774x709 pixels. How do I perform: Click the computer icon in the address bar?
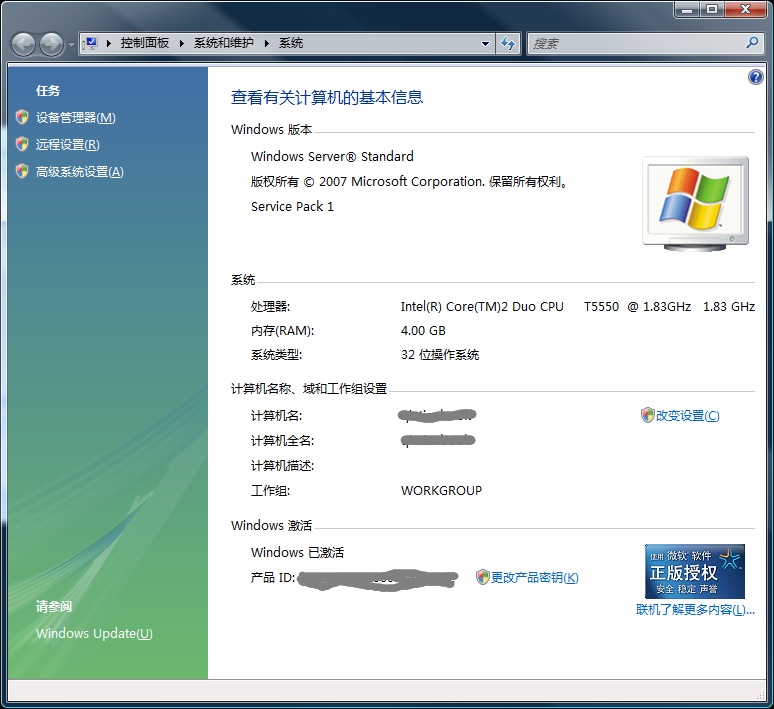[90, 43]
